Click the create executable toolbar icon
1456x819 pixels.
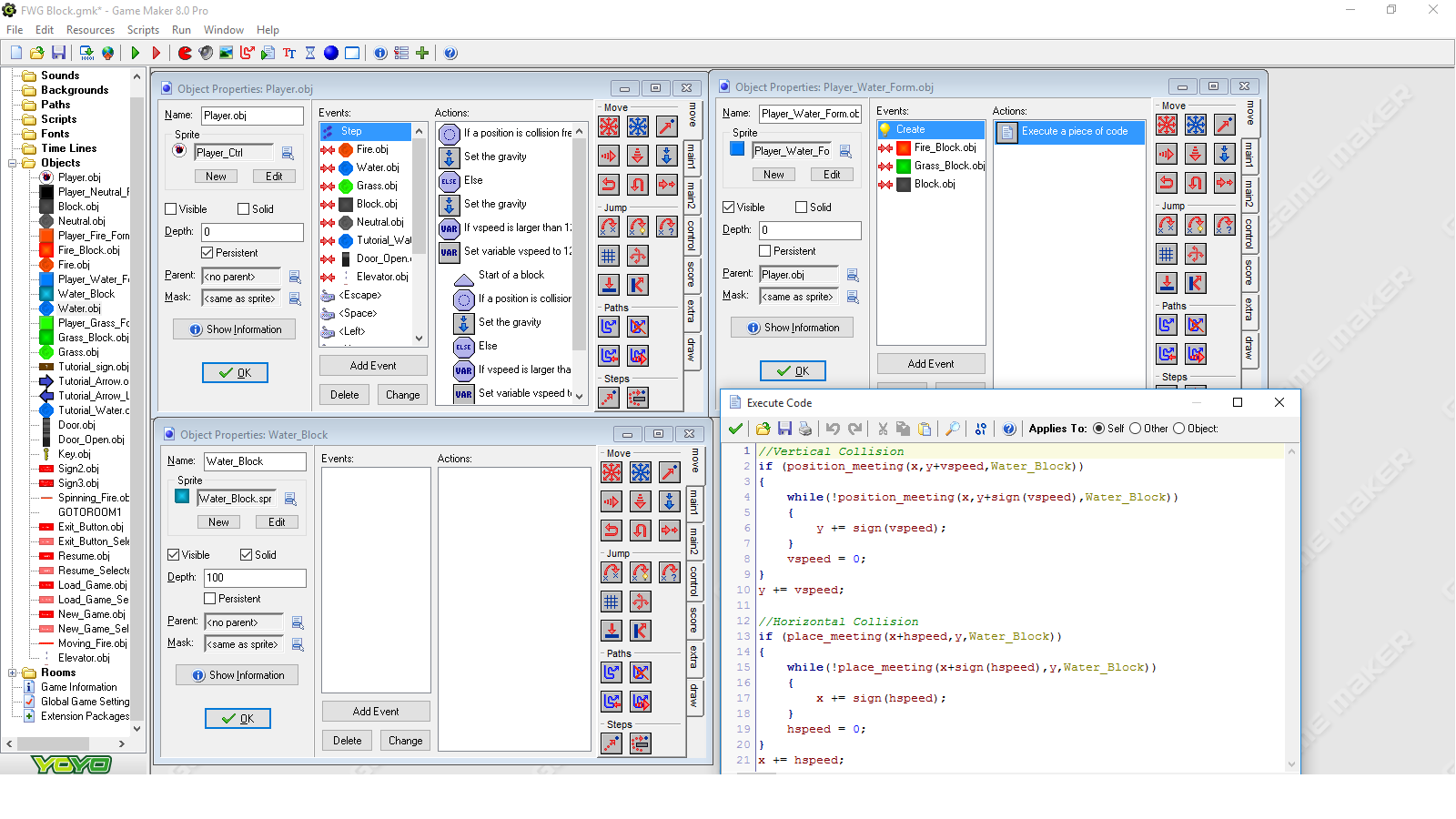(x=86, y=53)
